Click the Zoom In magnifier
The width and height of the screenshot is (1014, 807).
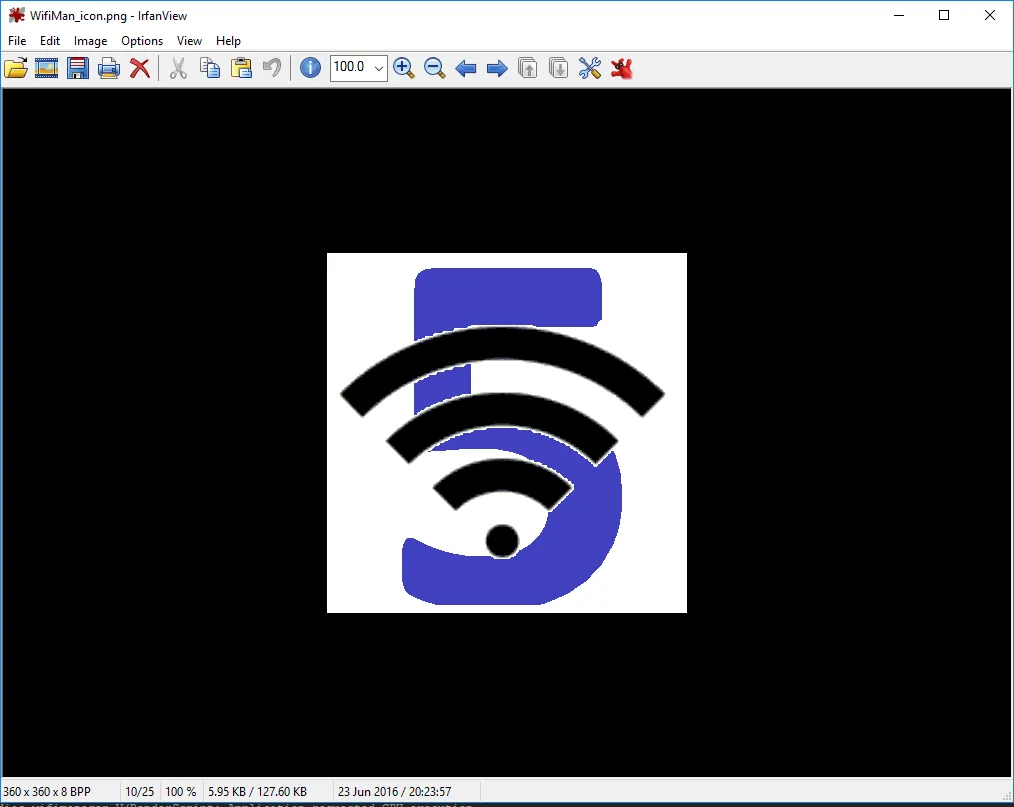click(x=404, y=68)
